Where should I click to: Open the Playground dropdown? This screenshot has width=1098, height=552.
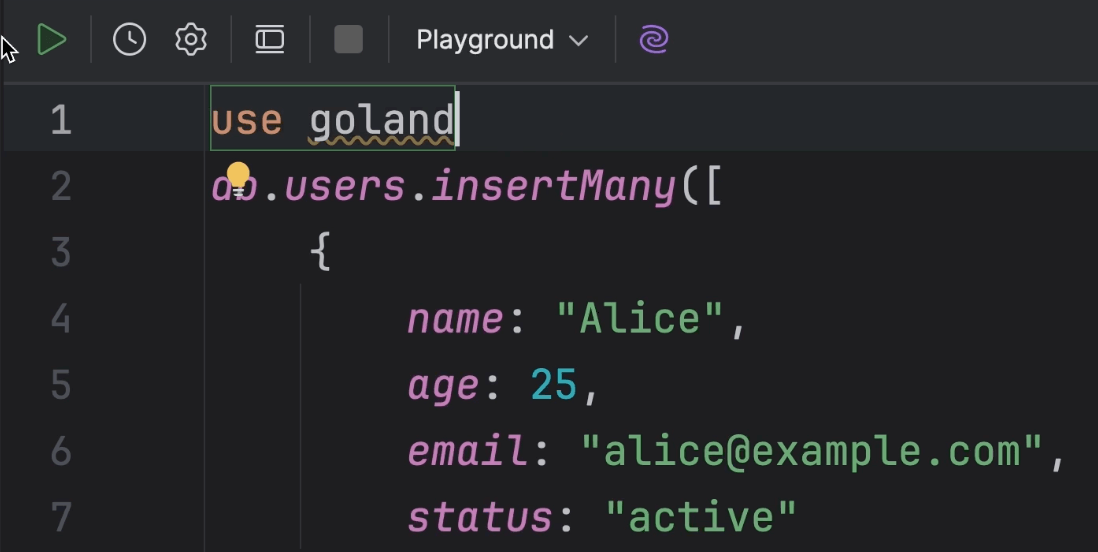pyautogui.click(x=500, y=40)
